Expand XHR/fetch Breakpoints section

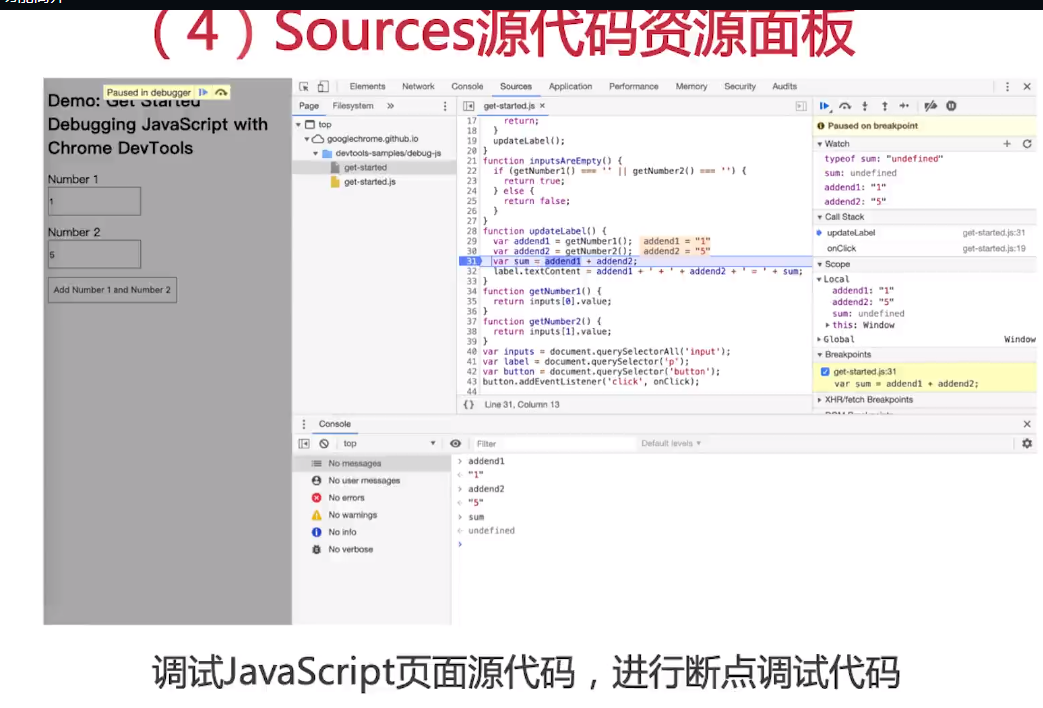click(820, 400)
